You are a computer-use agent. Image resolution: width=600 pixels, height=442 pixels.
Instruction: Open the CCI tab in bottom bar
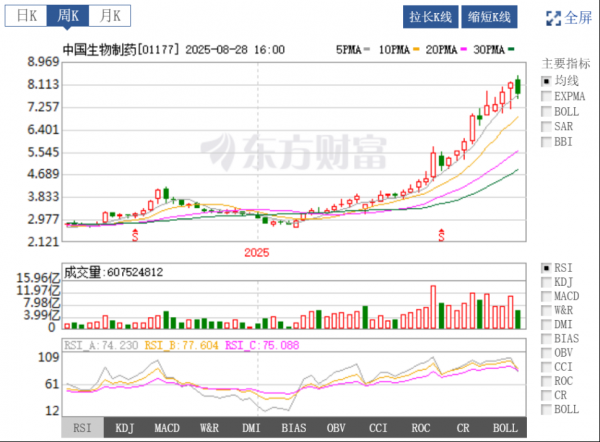pos(378,427)
